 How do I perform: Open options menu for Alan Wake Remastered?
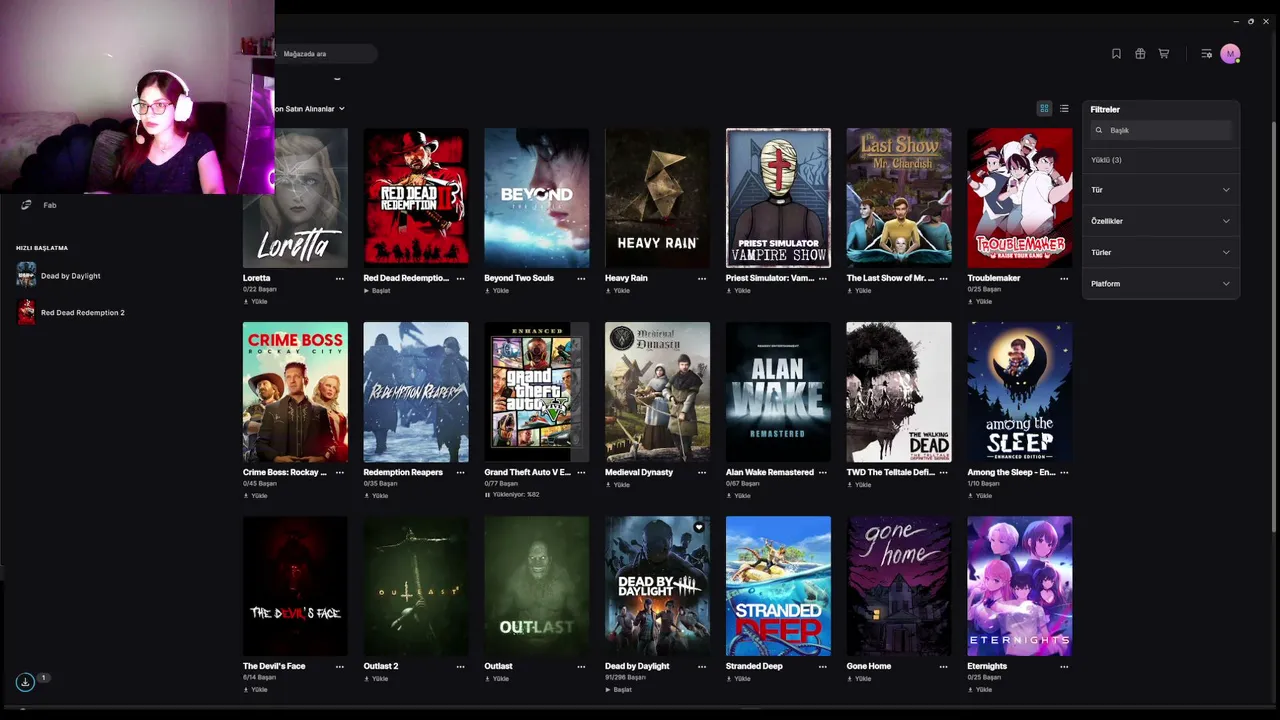click(x=823, y=473)
